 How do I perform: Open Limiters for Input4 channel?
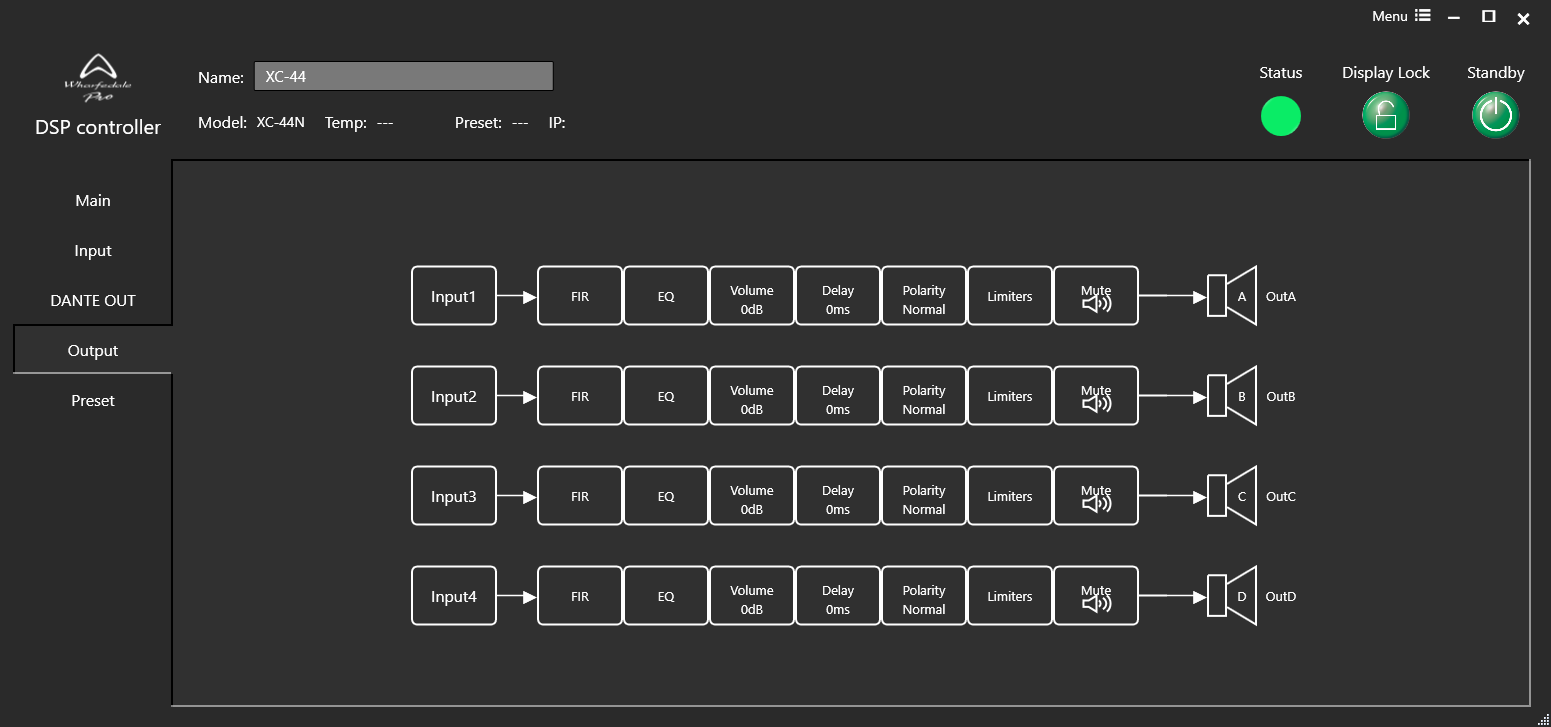tap(1010, 596)
